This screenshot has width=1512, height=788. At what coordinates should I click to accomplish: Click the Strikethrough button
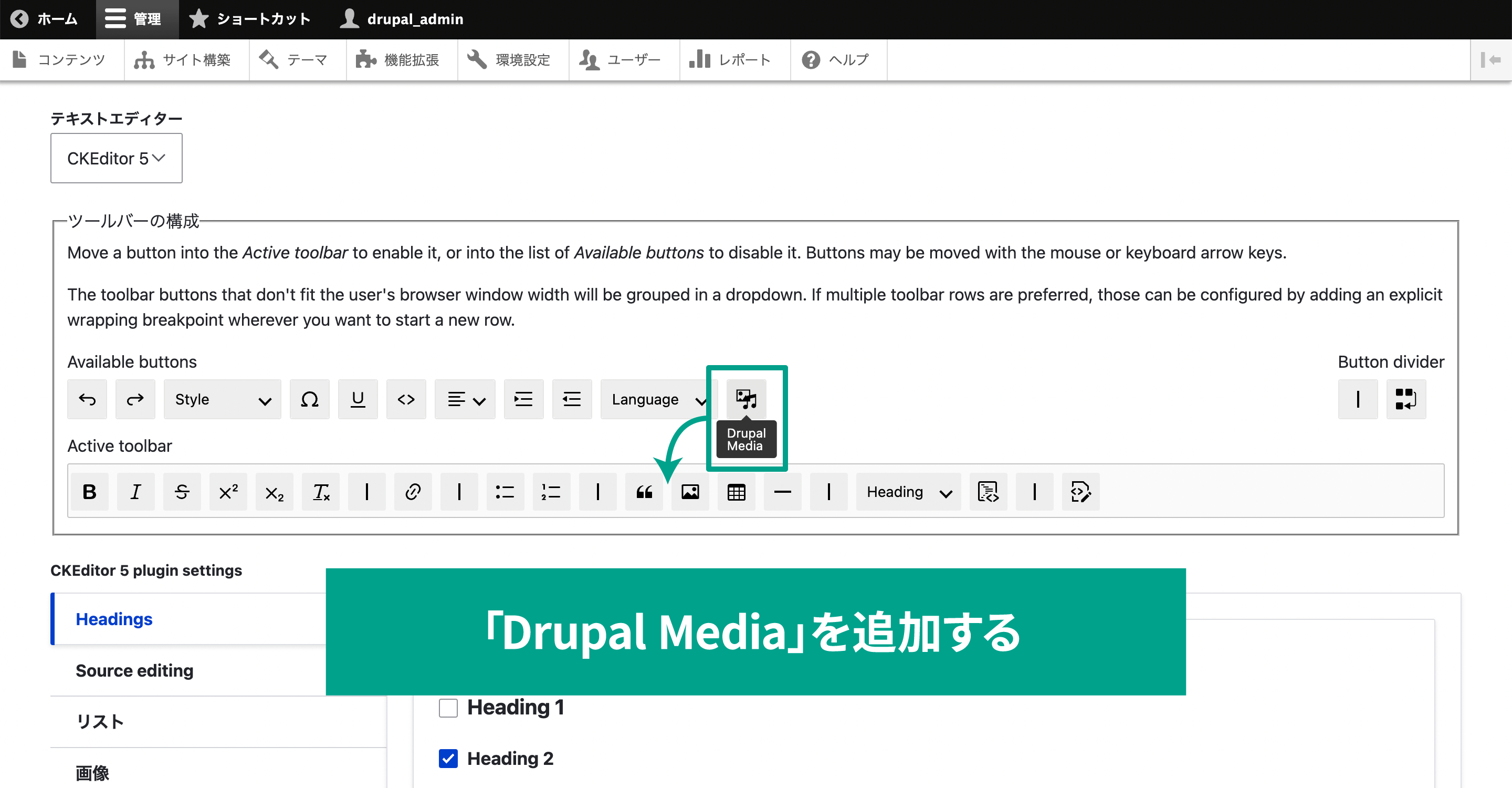coord(182,492)
